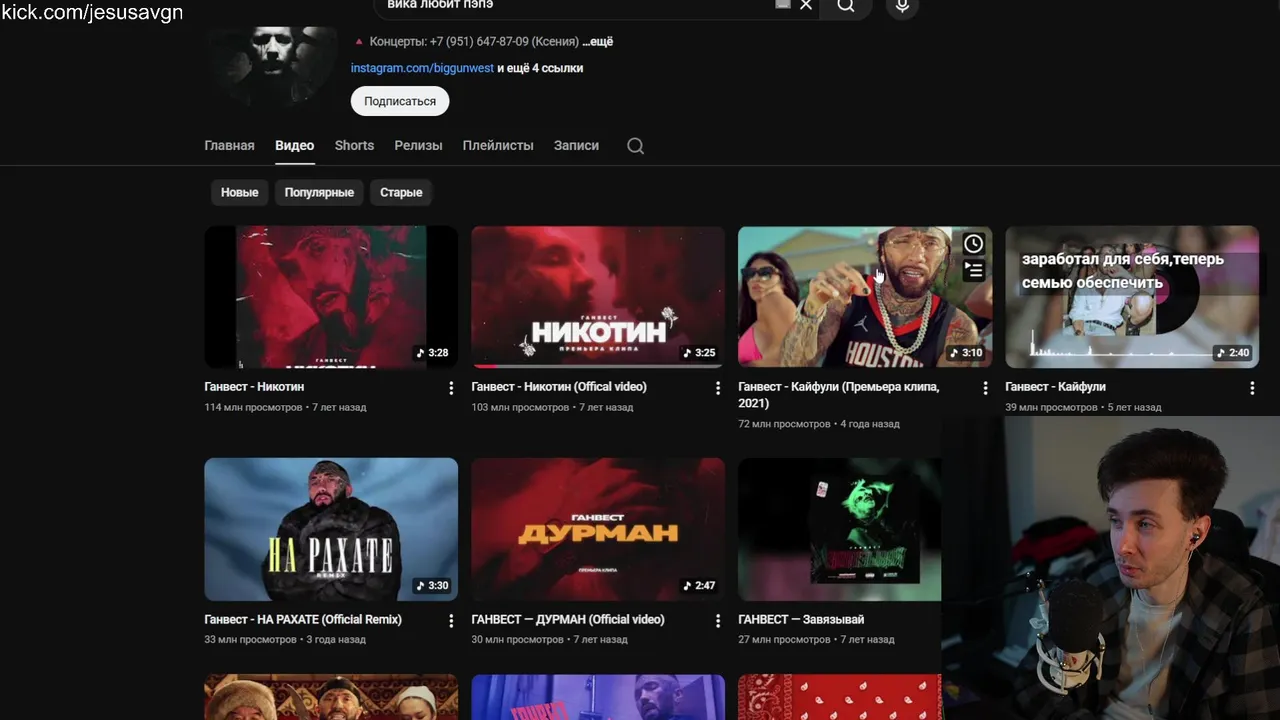
Task: Open thumbnail of Никотин премьера клипа 3:25
Action: pos(598,297)
